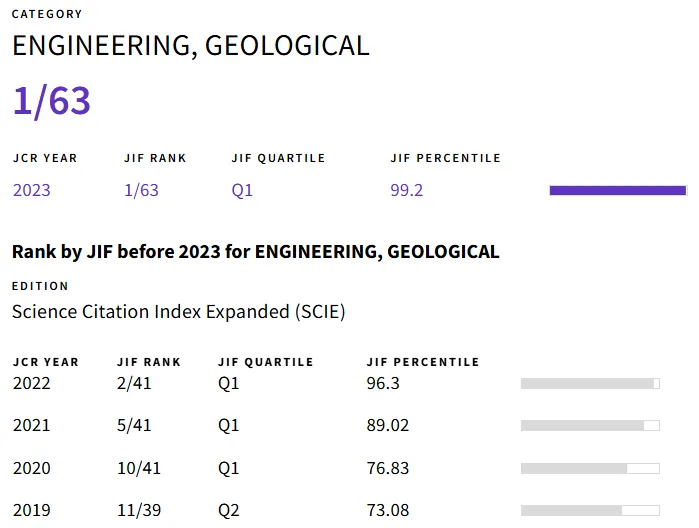This screenshot has height=528, width=699.
Task: Click the 2020 percentile progress bar
Action: 590,468
